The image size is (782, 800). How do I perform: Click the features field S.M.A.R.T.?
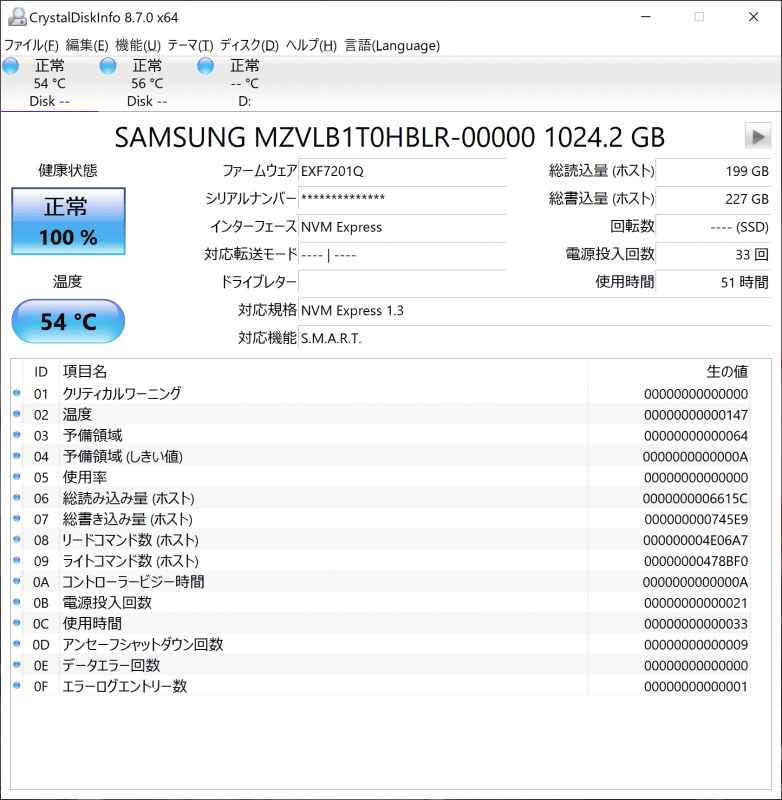535,338
